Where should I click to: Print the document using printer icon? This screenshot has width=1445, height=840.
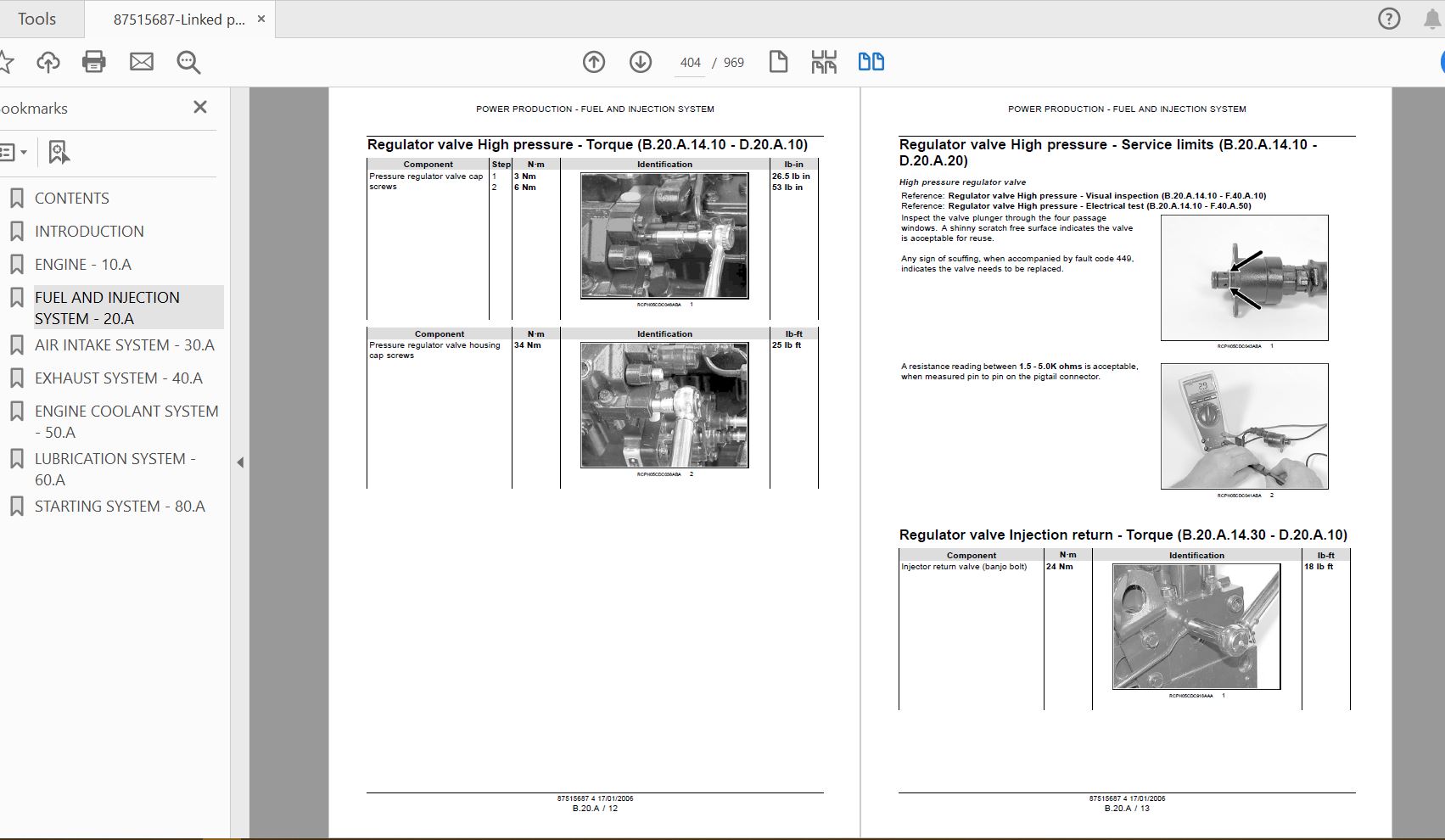pyautogui.click(x=94, y=62)
